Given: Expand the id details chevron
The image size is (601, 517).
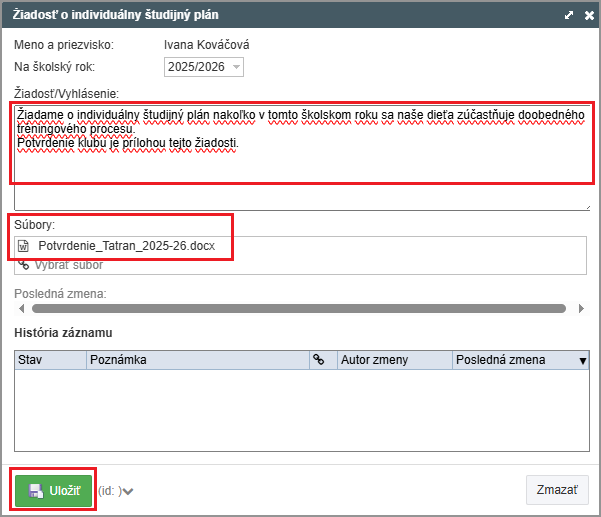Looking at the screenshot, I should click(128, 491).
